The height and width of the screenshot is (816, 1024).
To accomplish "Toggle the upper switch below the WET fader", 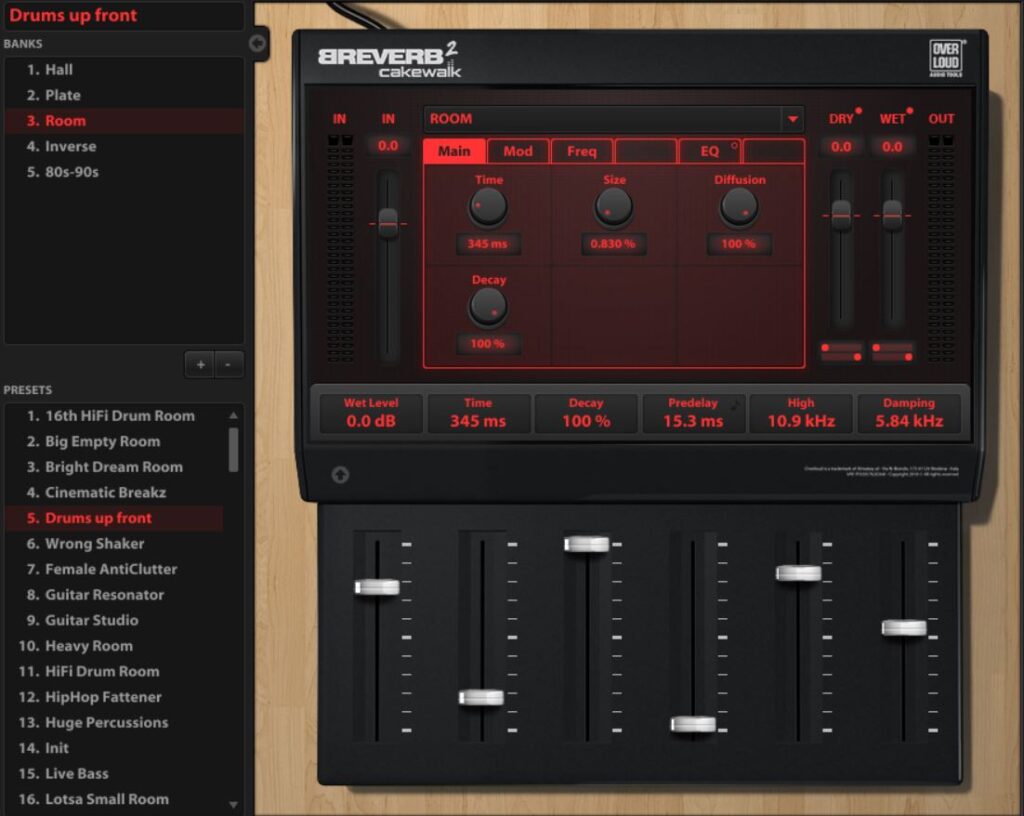I will point(893,347).
